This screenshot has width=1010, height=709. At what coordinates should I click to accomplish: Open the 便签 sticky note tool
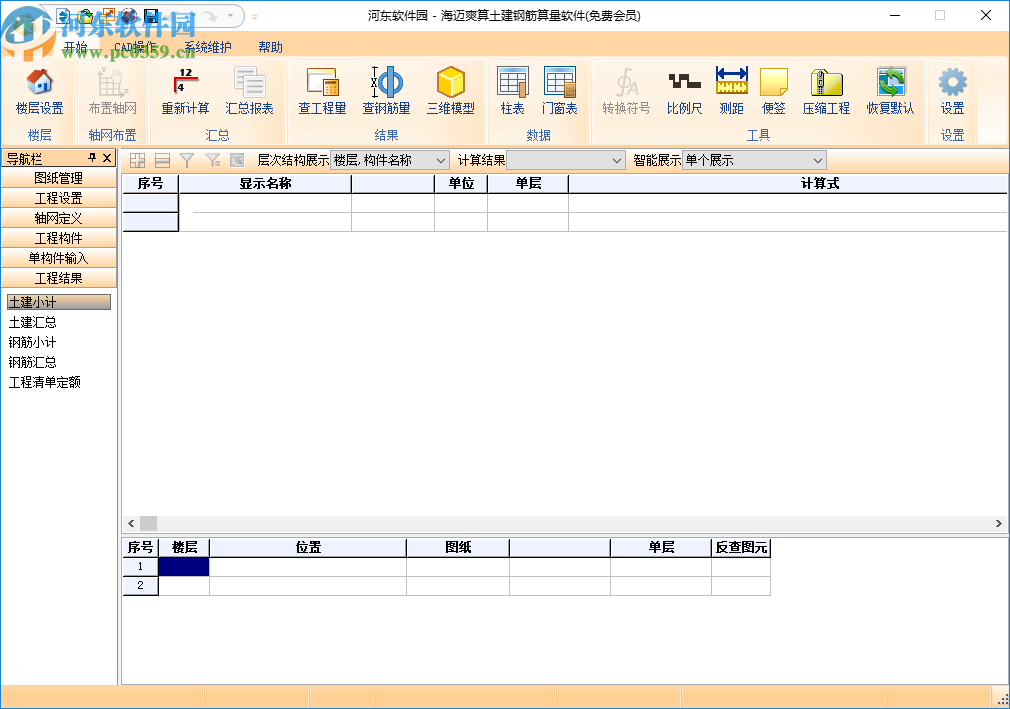pos(774,92)
